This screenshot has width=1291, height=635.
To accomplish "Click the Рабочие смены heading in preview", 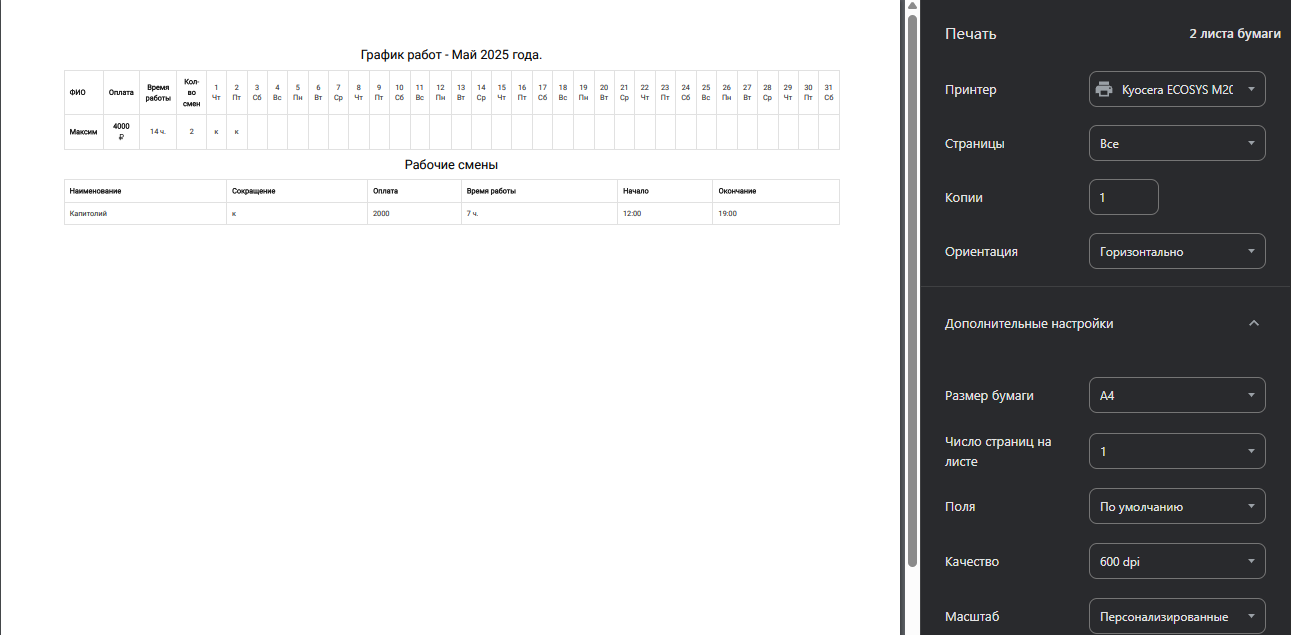I will pyautogui.click(x=451, y=165).
